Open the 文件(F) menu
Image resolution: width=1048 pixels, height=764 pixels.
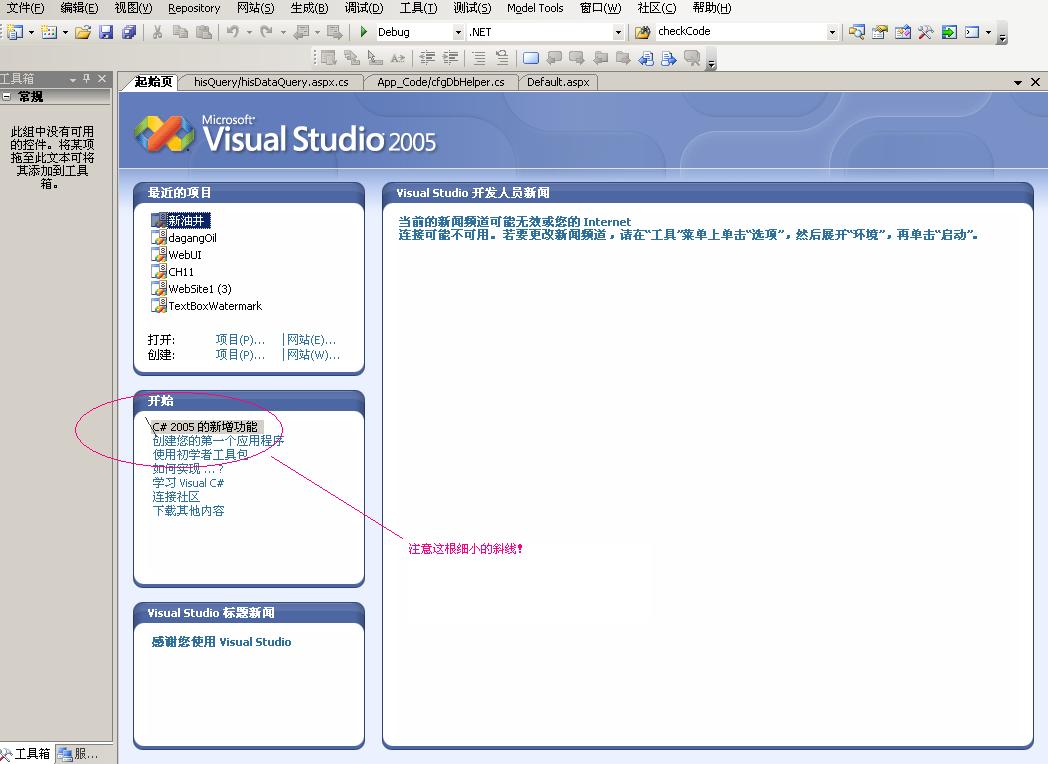click(x=25, y=8)
